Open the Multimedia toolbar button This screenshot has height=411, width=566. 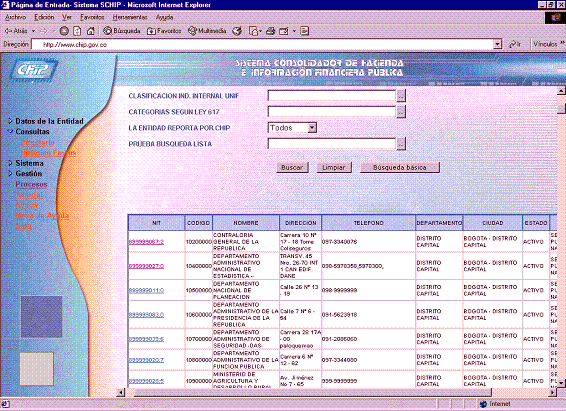pyautogui.click(x=207, y=31)
